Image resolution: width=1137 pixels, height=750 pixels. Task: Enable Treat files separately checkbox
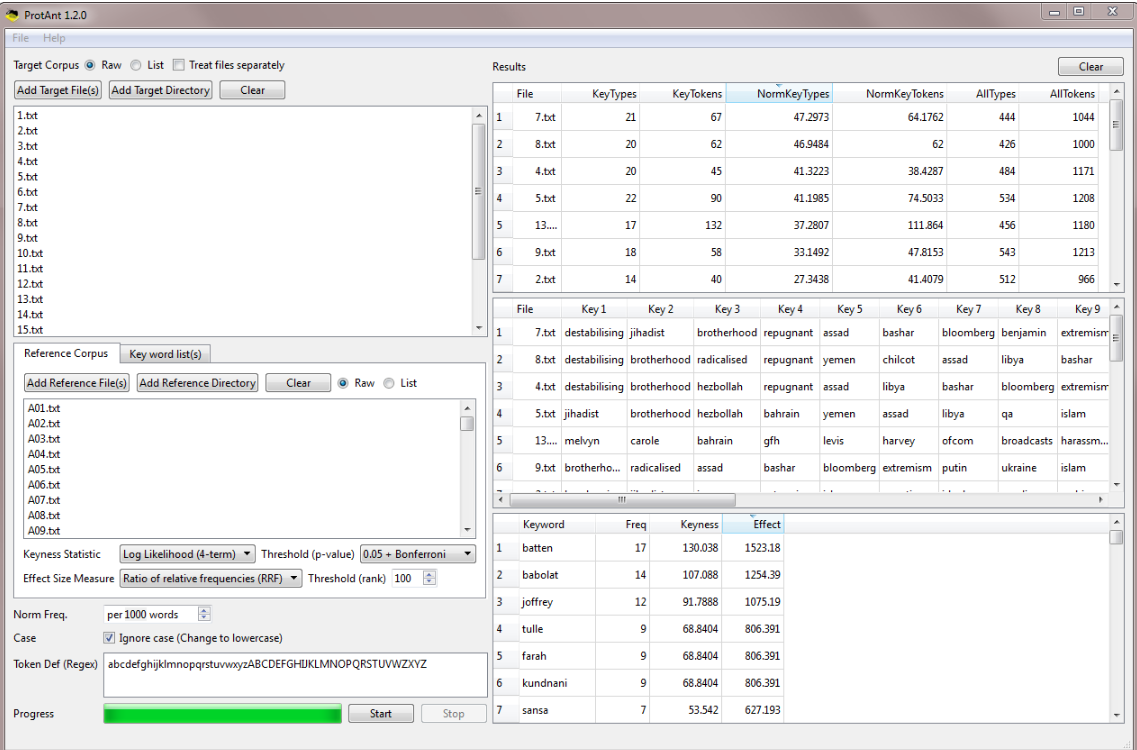(x=179, y=65)
